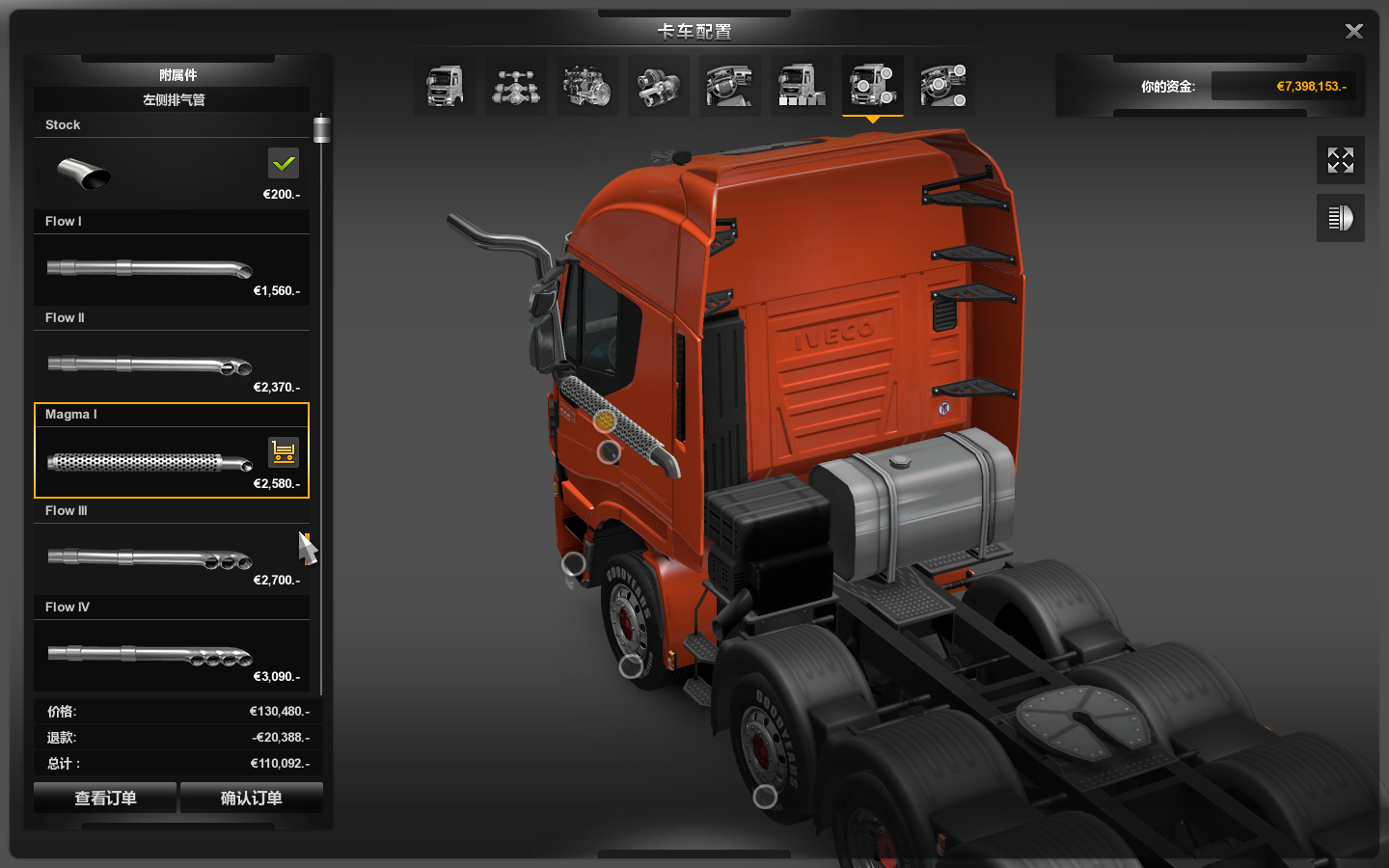Click 查看订单 view order button
The width and height of the screenshot is (1389, 868).
[x=105, y=798]
